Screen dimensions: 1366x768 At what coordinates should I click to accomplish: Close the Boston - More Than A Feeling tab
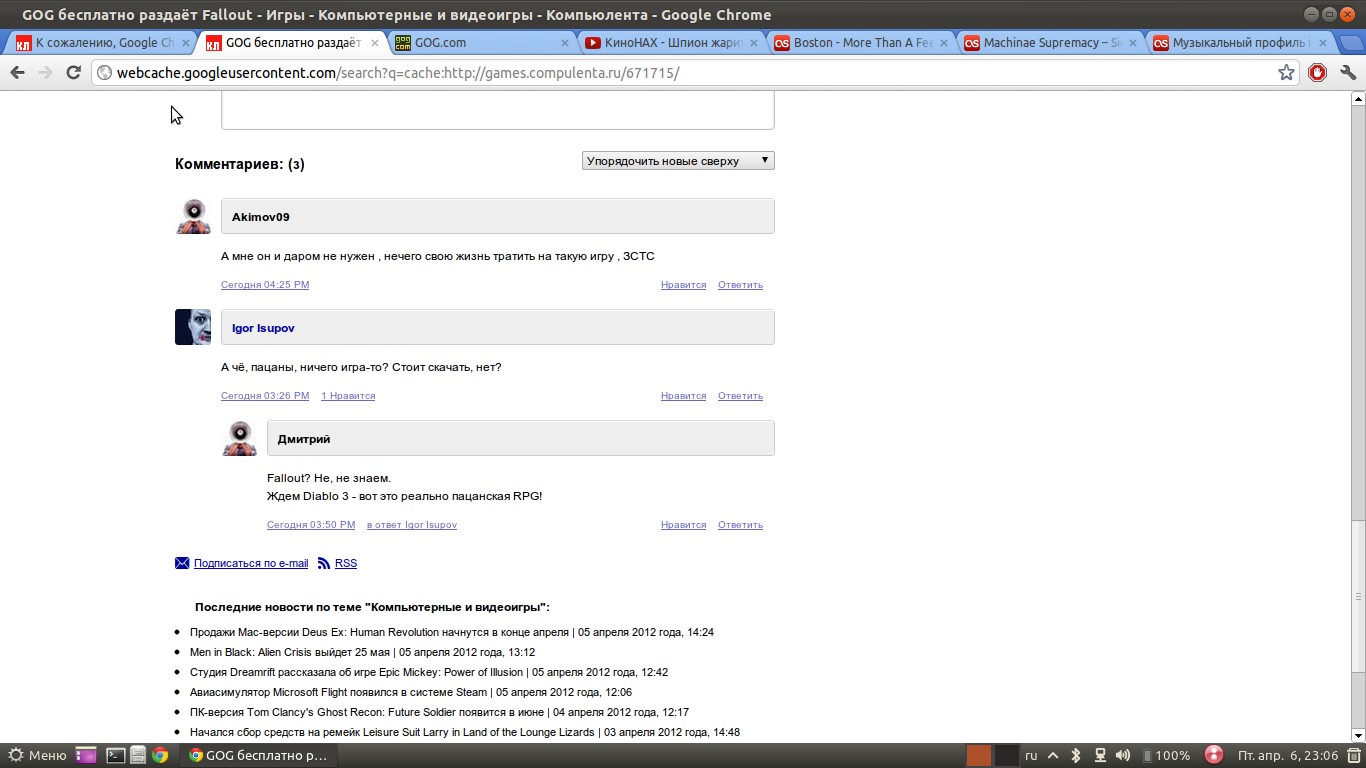tap(943, 43)
